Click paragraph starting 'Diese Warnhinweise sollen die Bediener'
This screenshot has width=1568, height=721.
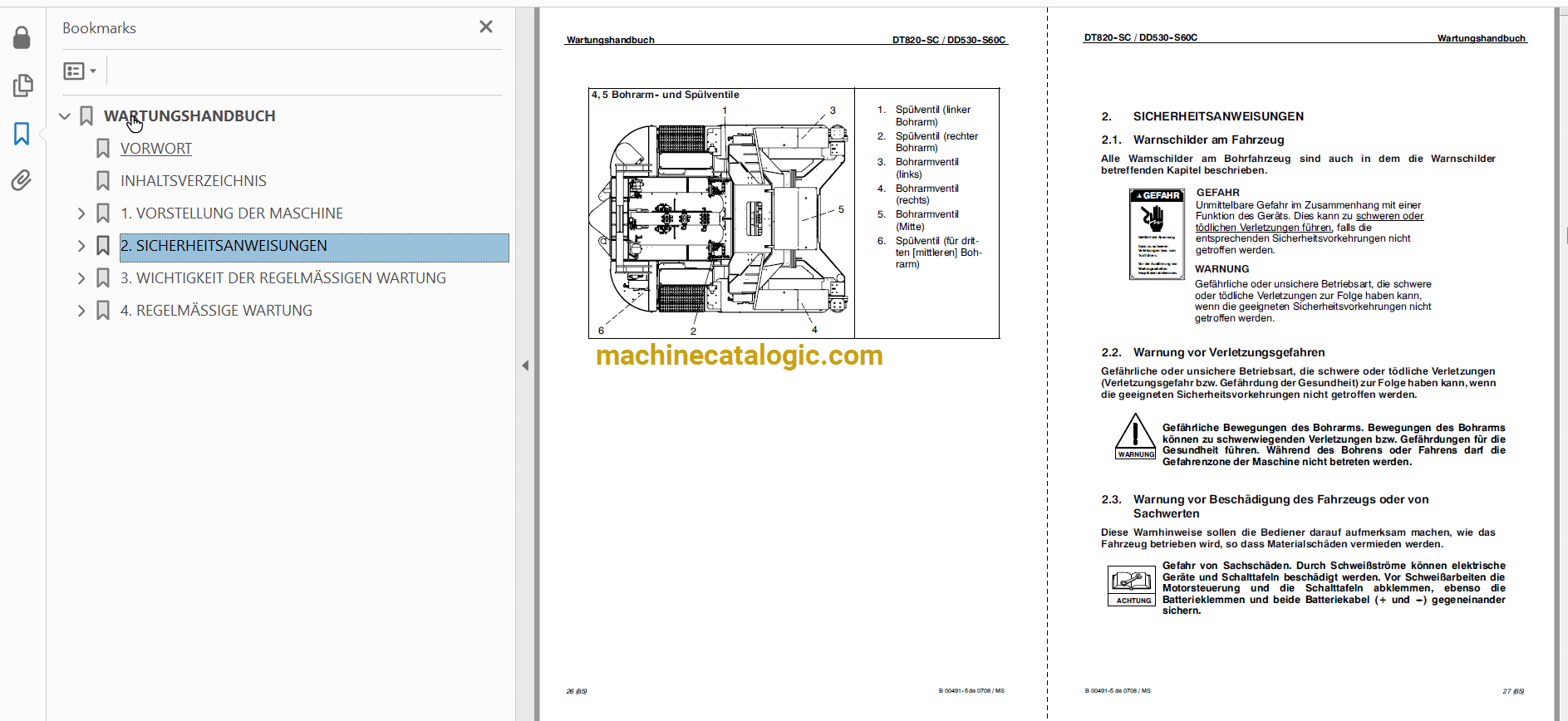(1298, 538)
